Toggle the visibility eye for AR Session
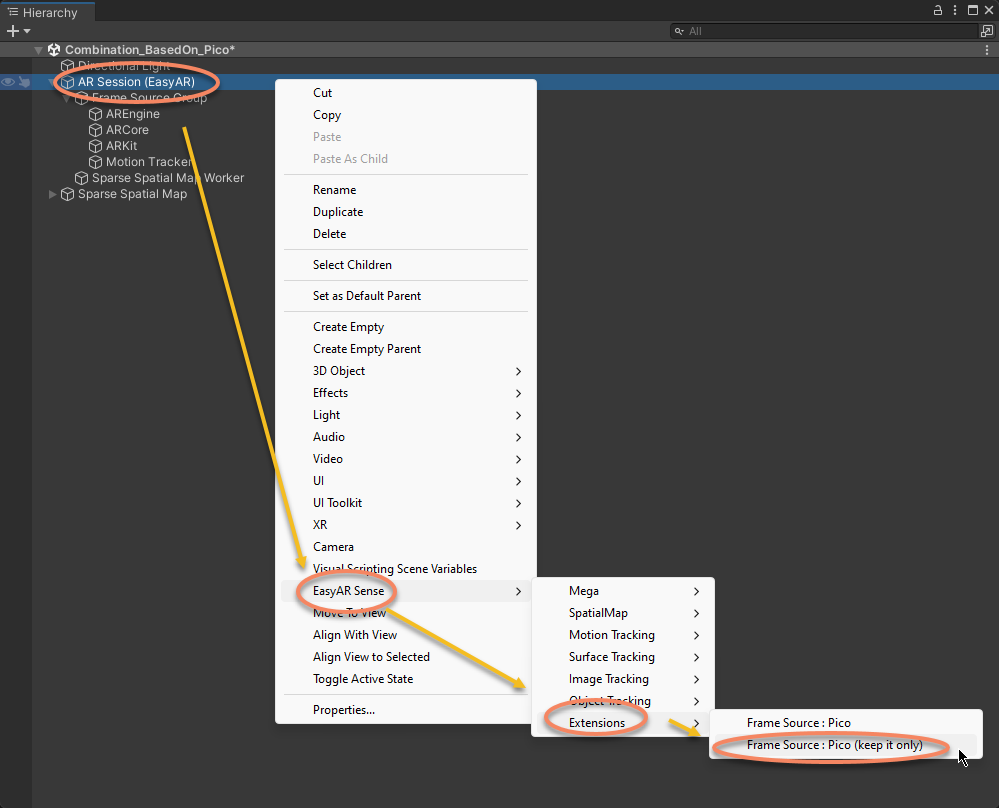 click(8, 81)
